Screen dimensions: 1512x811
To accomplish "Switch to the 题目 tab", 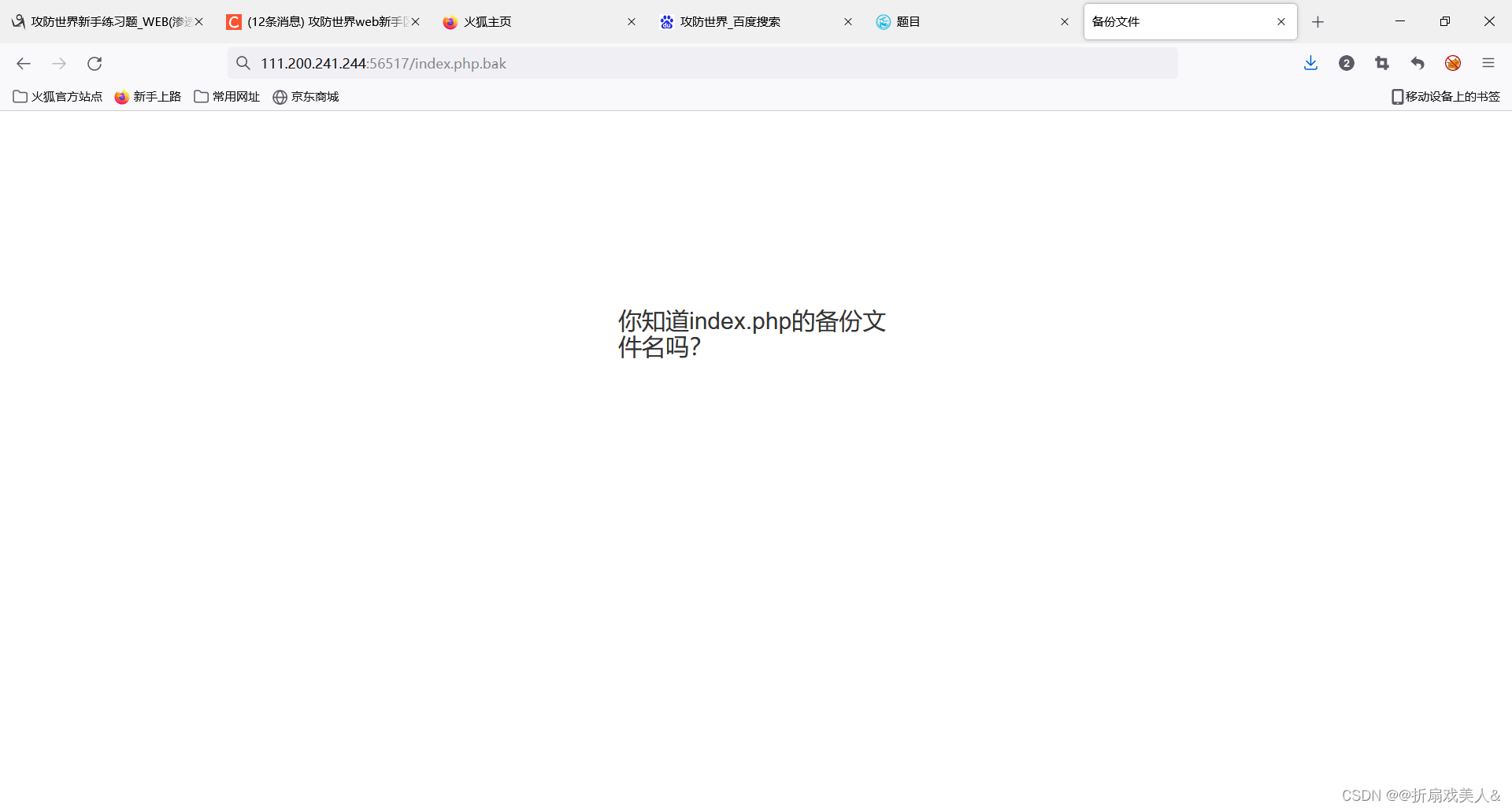I will [908, 21].
